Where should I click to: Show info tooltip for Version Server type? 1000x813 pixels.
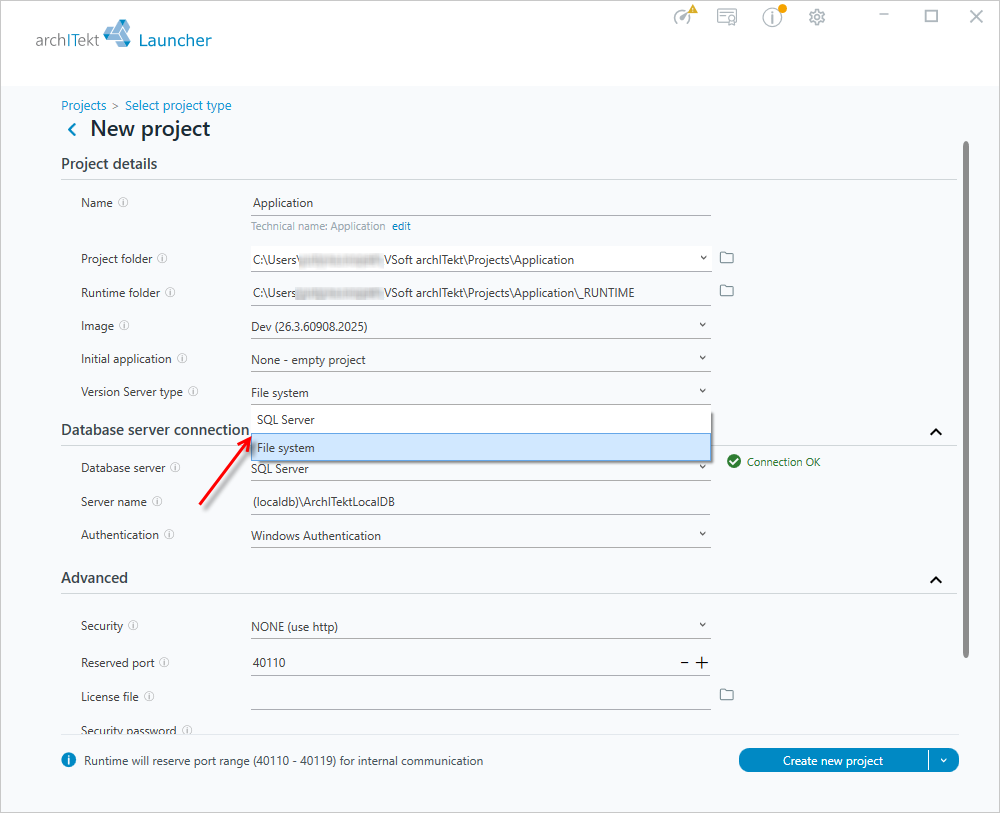193,392
